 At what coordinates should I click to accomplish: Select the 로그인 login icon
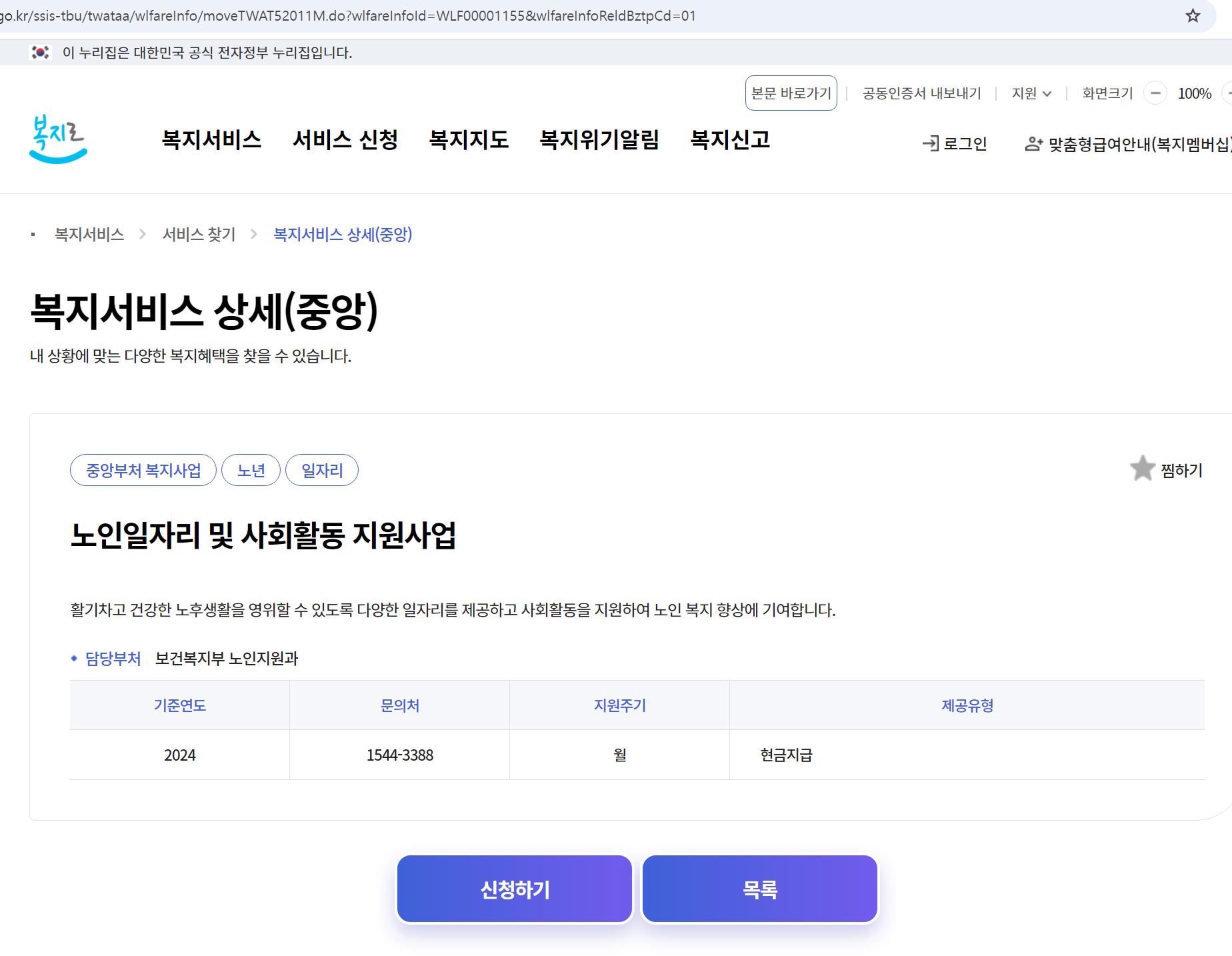(929, 143)
